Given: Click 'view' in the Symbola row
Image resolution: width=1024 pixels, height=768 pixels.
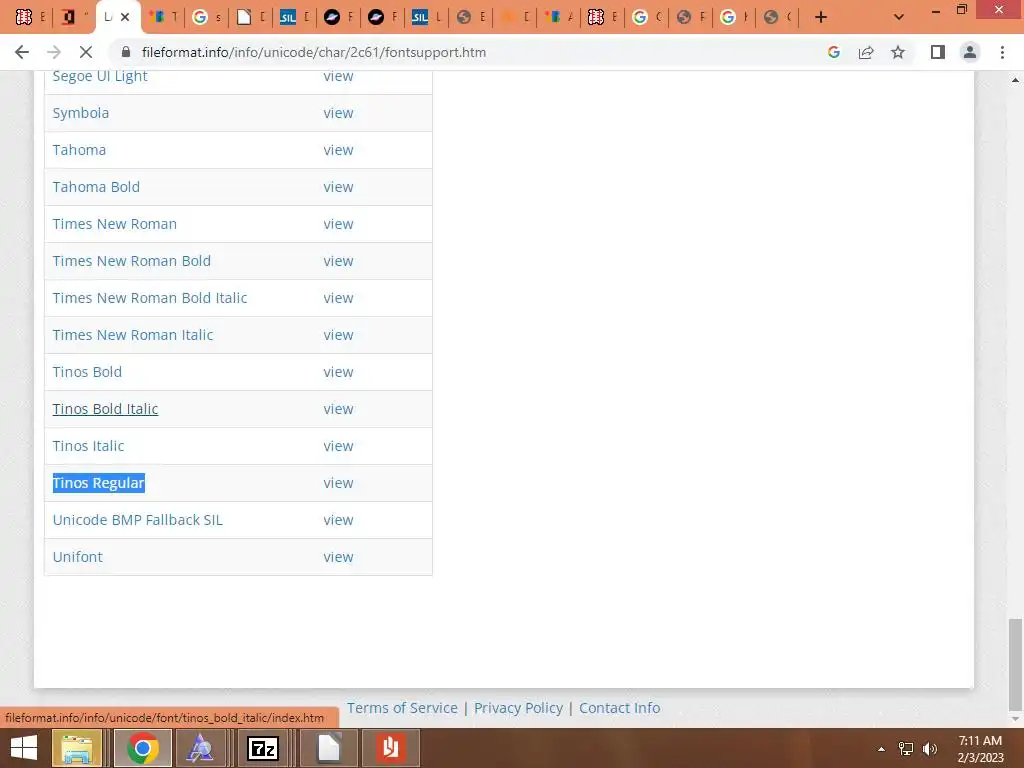Looking at the screenshot, I should pyautogui.click(x=338, y=113).
